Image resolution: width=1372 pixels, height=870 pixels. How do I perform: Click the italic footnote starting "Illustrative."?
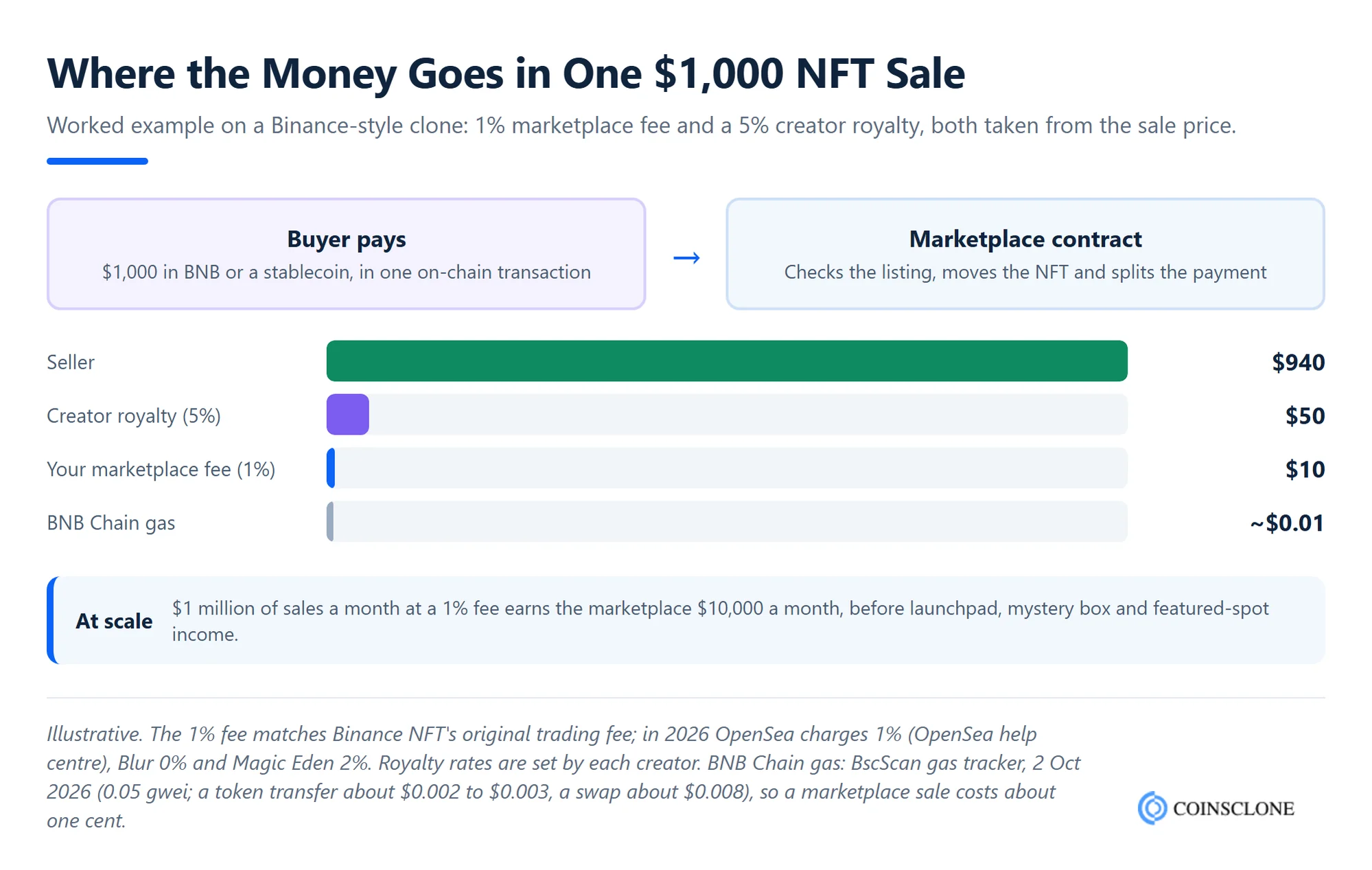(563, 777)
